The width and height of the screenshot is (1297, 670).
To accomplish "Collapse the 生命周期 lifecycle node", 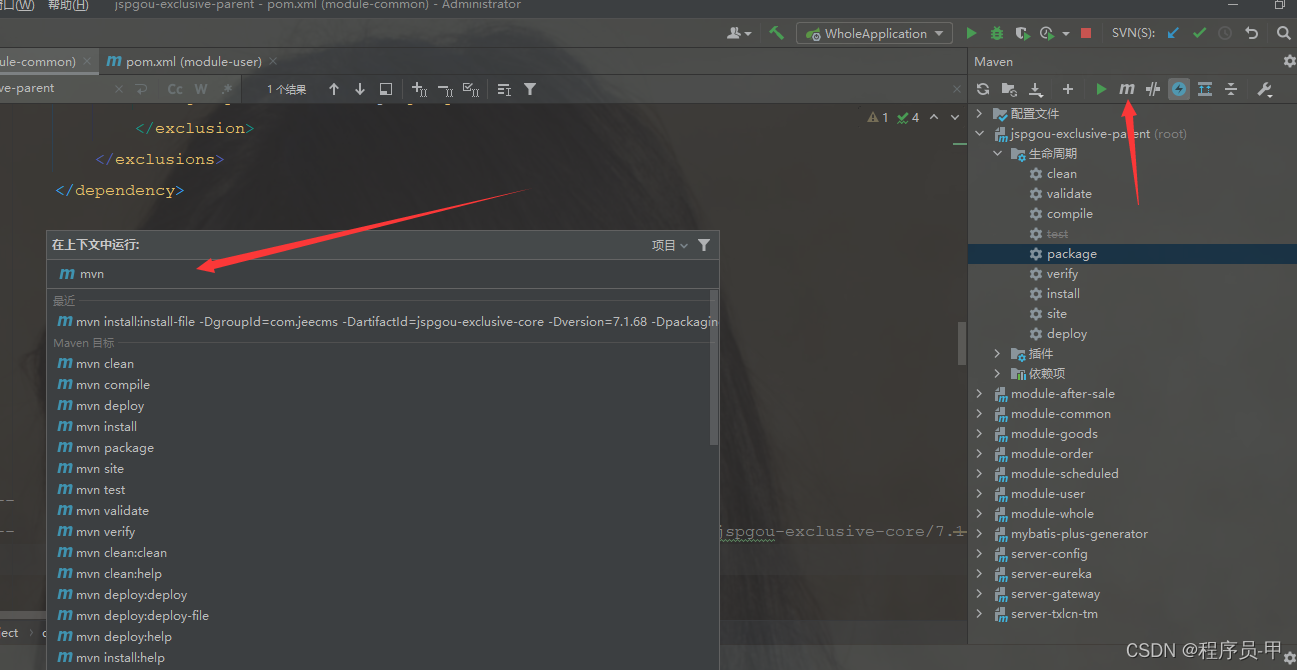I will tap(997, 154).
